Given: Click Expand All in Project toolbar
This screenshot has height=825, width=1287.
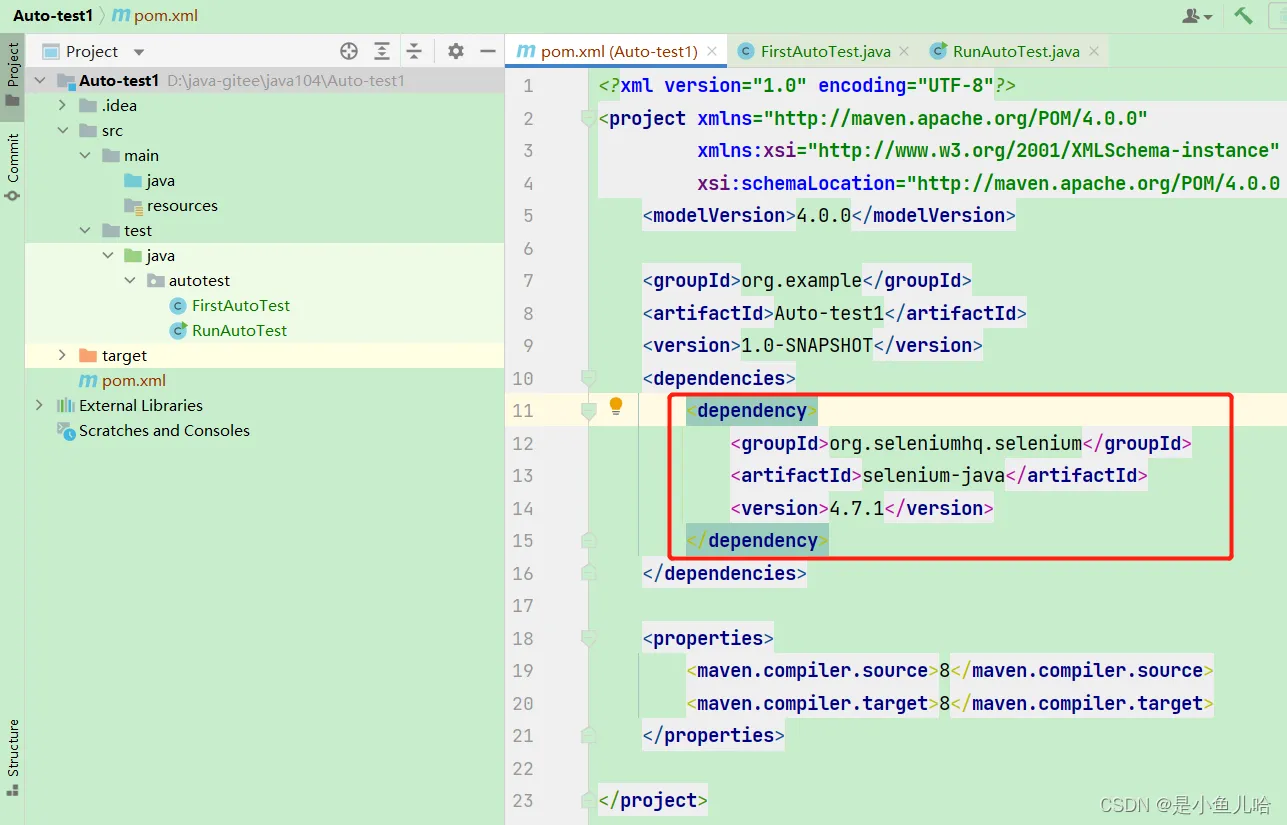Looking at the screenshot, I should pyautogui.click(x=382, y=51).
